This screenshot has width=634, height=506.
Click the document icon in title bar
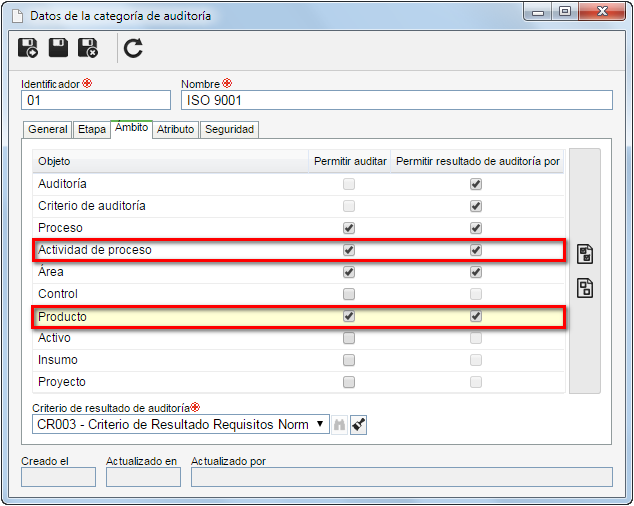tap(17, 16)
